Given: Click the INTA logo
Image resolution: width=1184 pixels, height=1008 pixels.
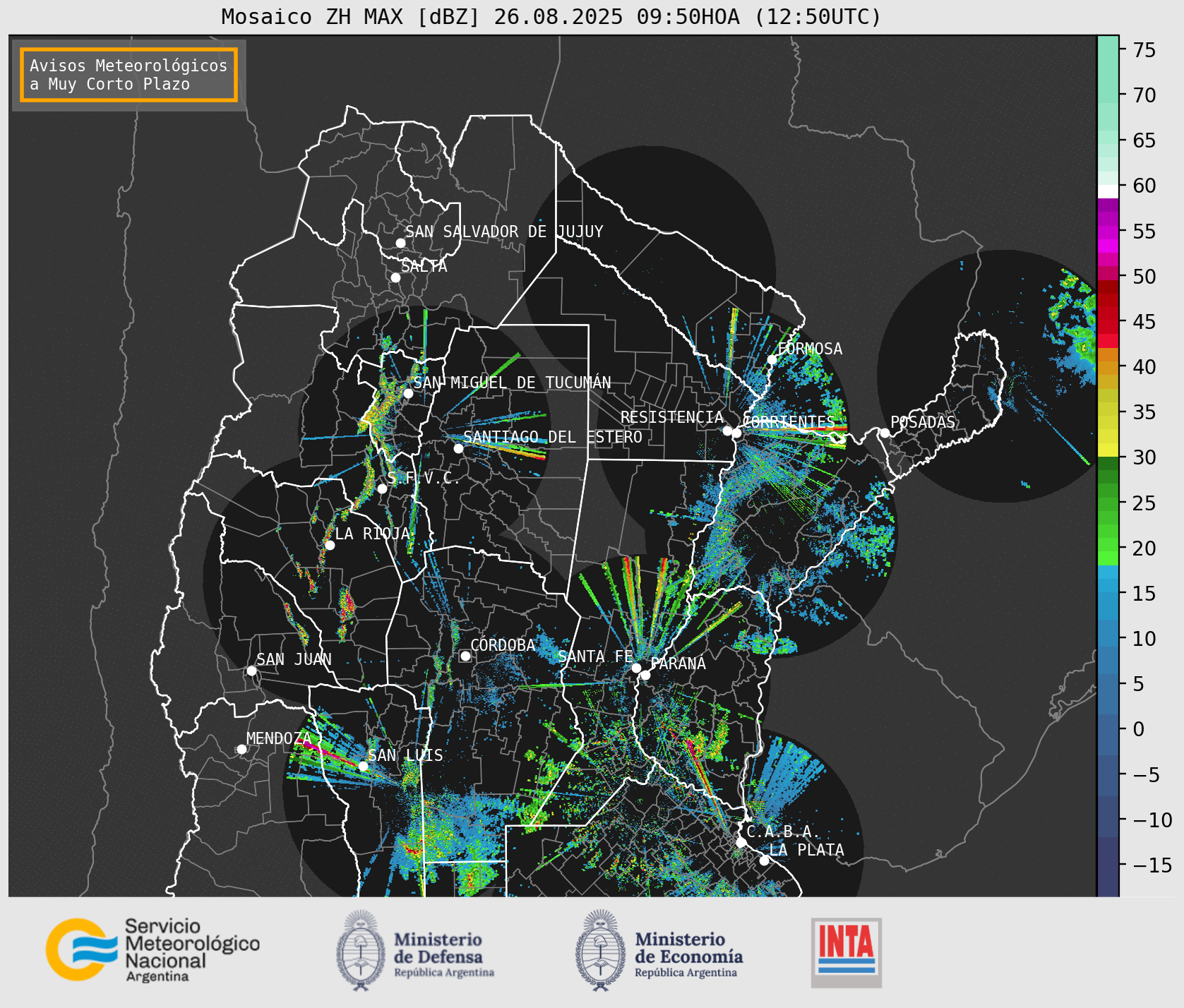Looking at the screenshot, I should 847,952.
